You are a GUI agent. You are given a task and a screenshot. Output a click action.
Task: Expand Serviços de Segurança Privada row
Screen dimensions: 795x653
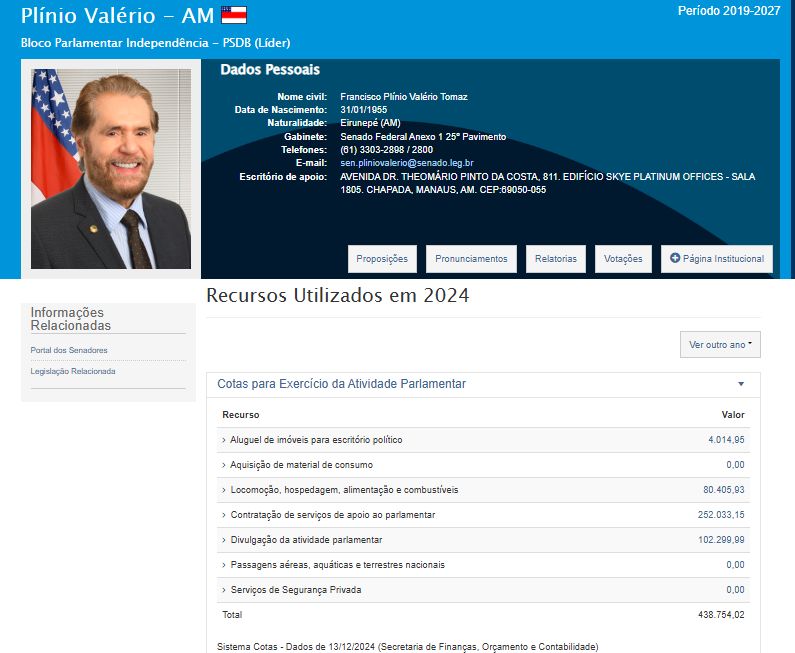[x=292, y=590]
